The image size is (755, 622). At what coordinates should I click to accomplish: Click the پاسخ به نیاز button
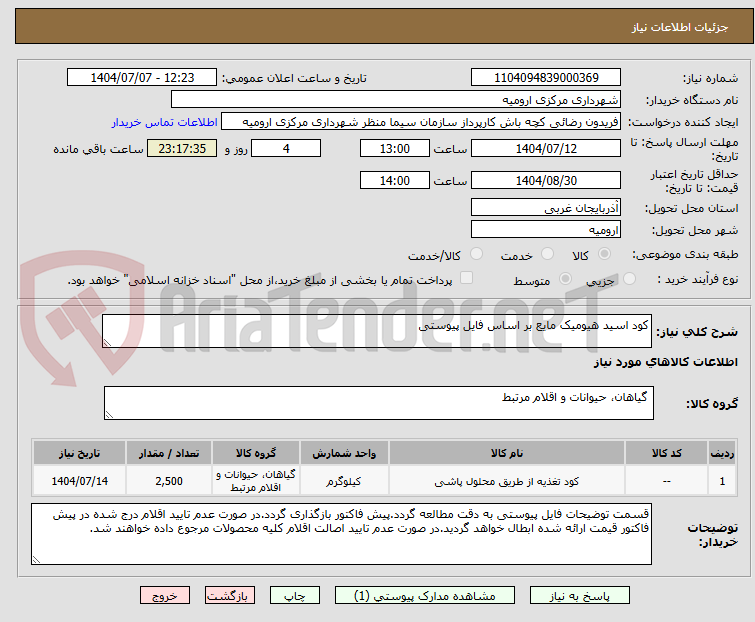coord(579,595)
